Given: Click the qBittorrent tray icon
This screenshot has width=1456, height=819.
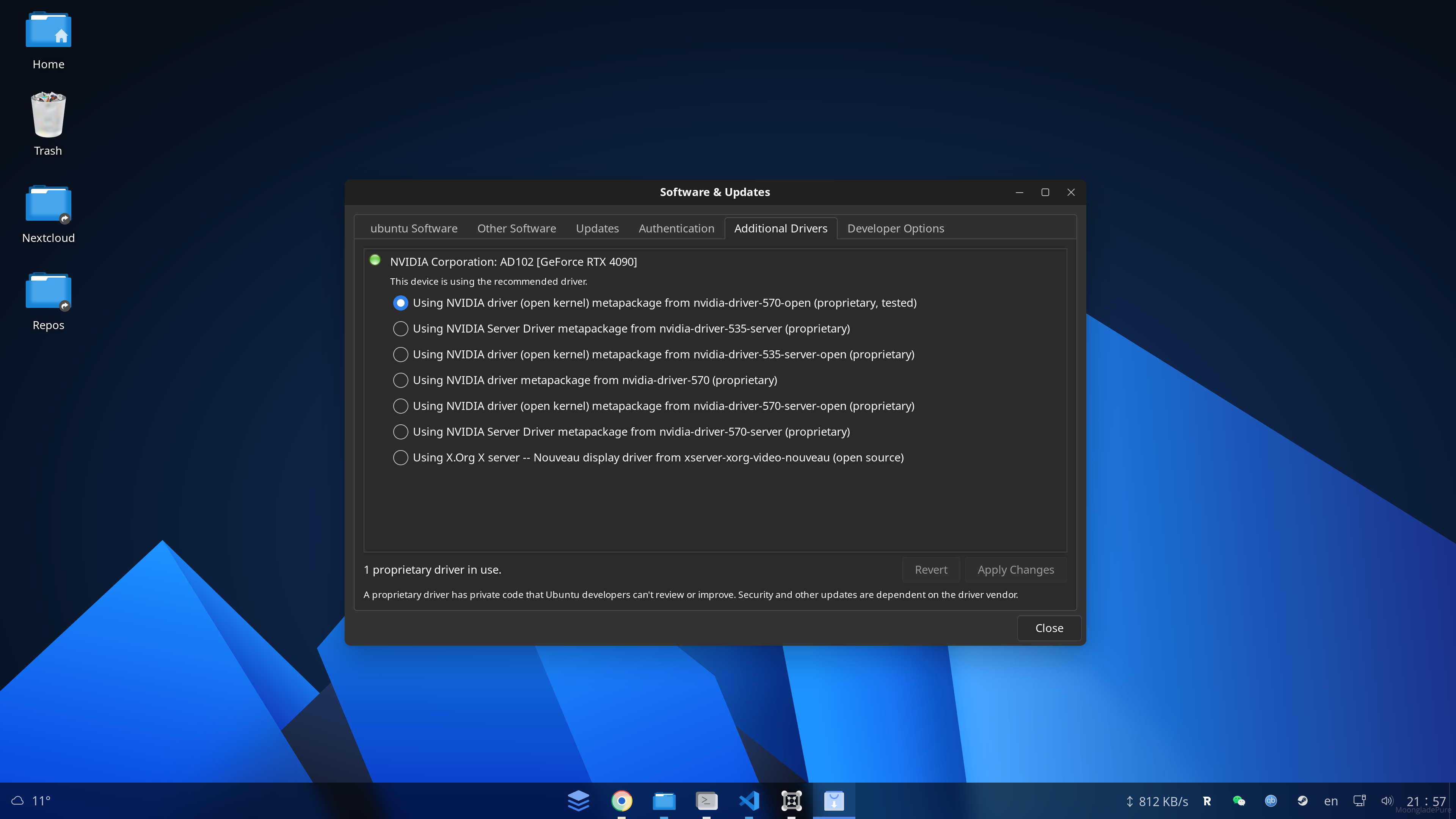Looking at the screenshot, I should click(x=1271, y=800).
